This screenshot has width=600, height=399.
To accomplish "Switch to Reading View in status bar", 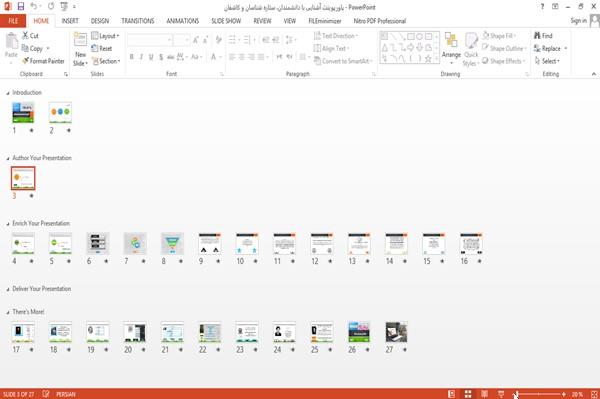I will [x=484, y=394].
